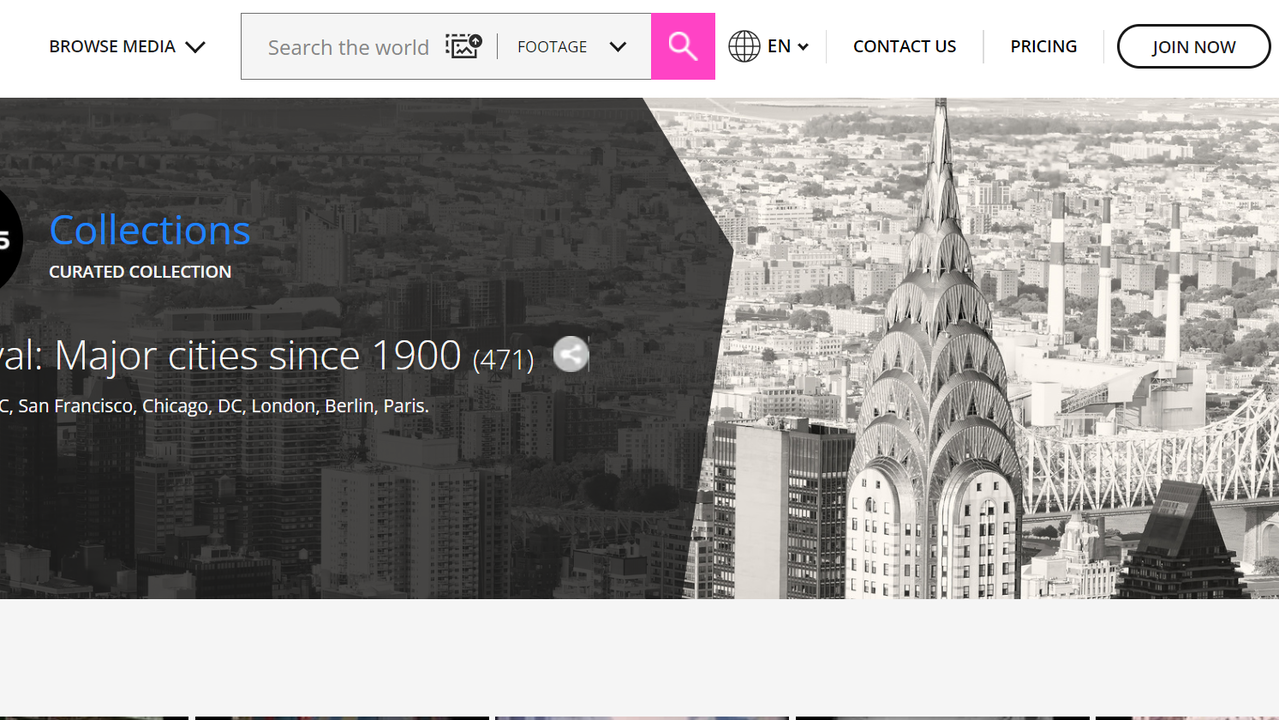Go to the PRICING page
Image resolution: width=1279 pixels, height=720 pixels.
[x=1043, y=46]
